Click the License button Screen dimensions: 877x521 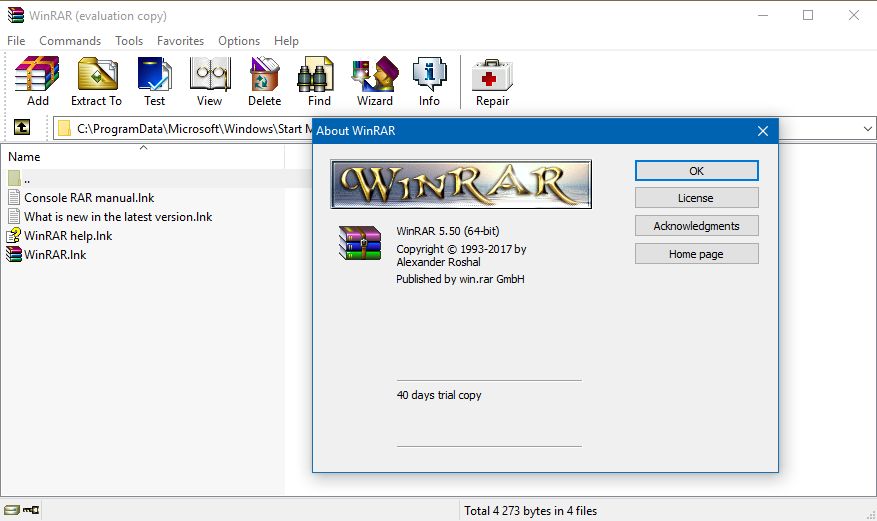coord(696,198)
